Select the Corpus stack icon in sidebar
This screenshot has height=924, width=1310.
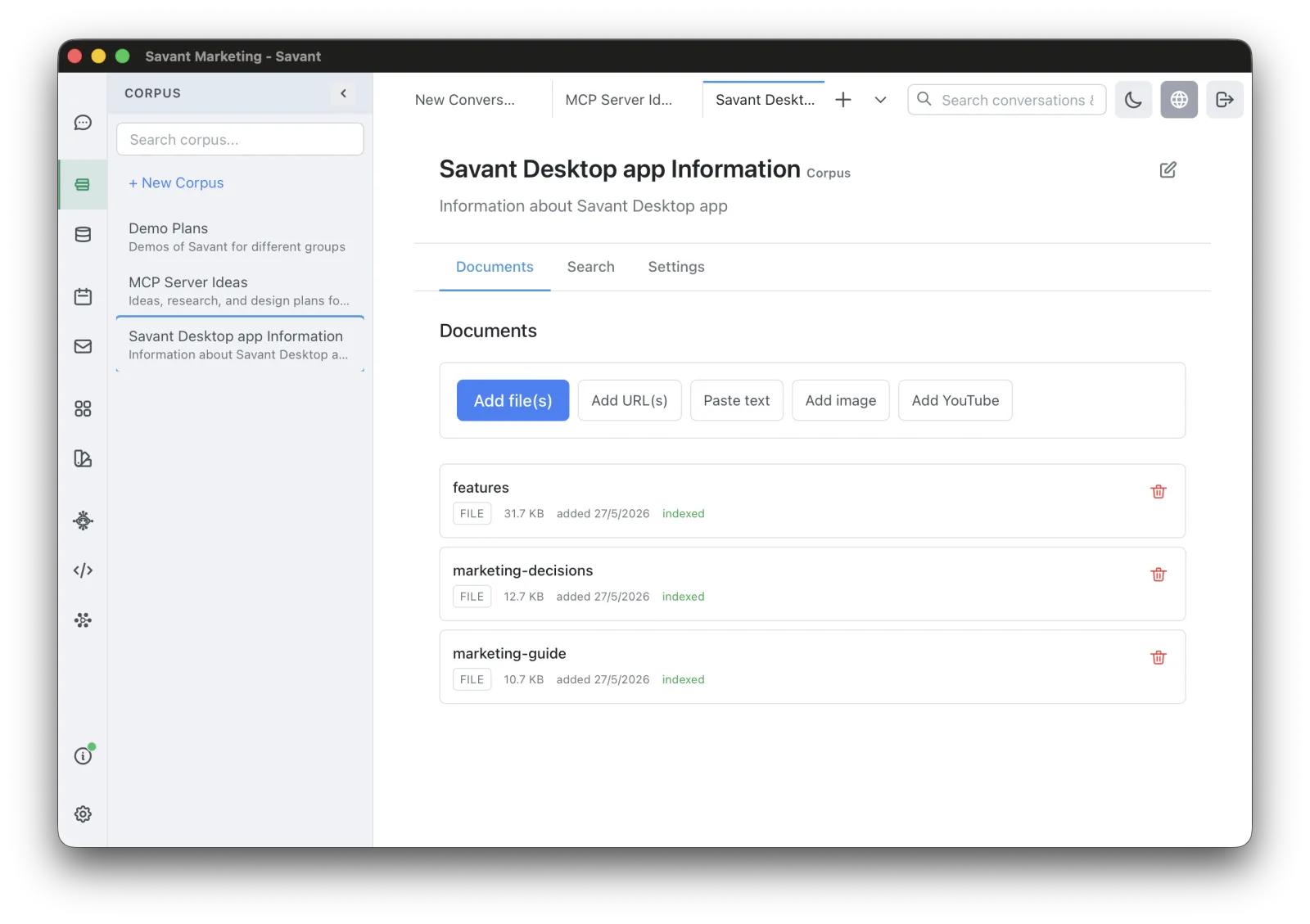[x=83, y=185]
